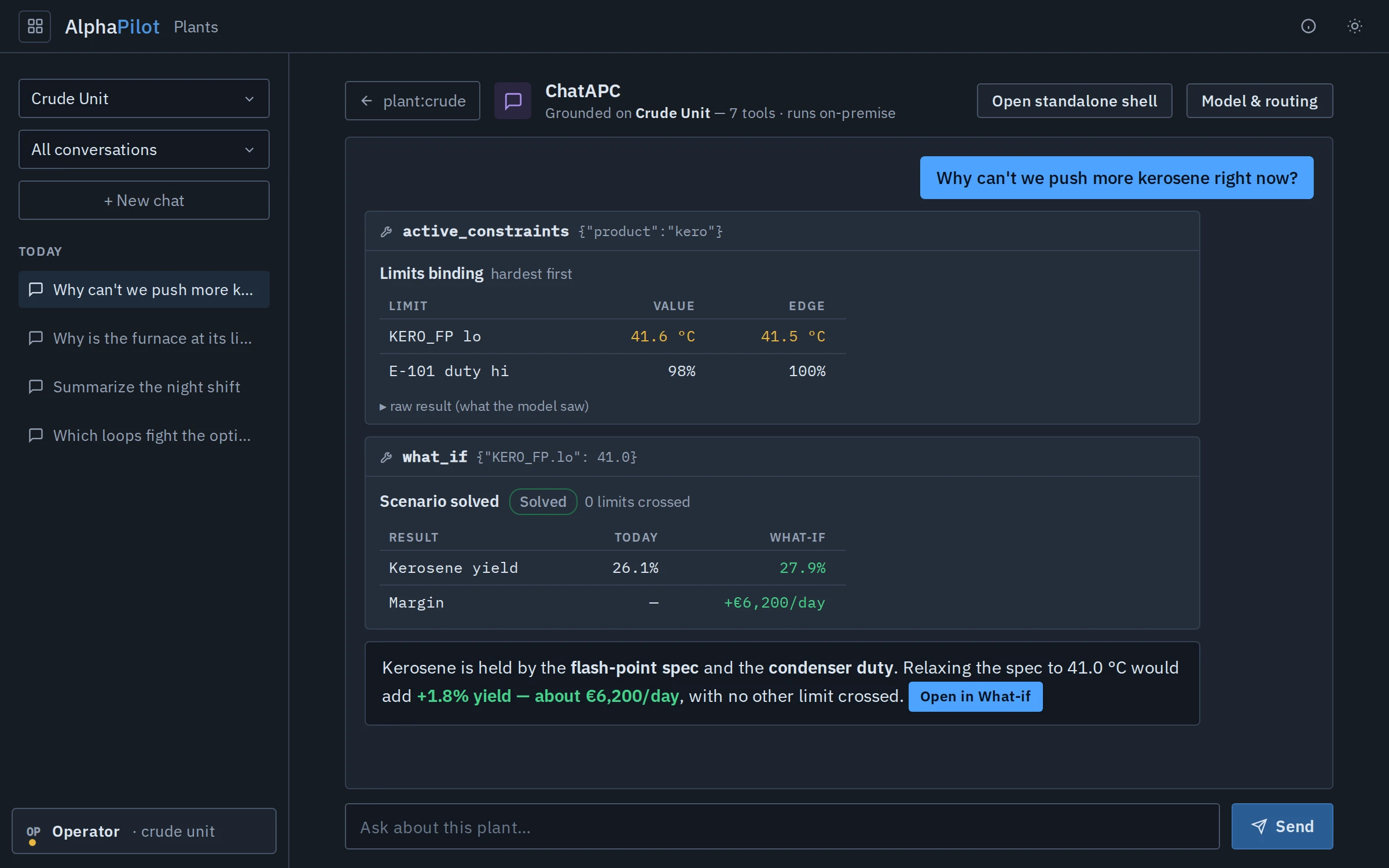Click the wrench icon beside what_if
The width and height of the screenshot is (1389, 868).
tap(386, 457)
